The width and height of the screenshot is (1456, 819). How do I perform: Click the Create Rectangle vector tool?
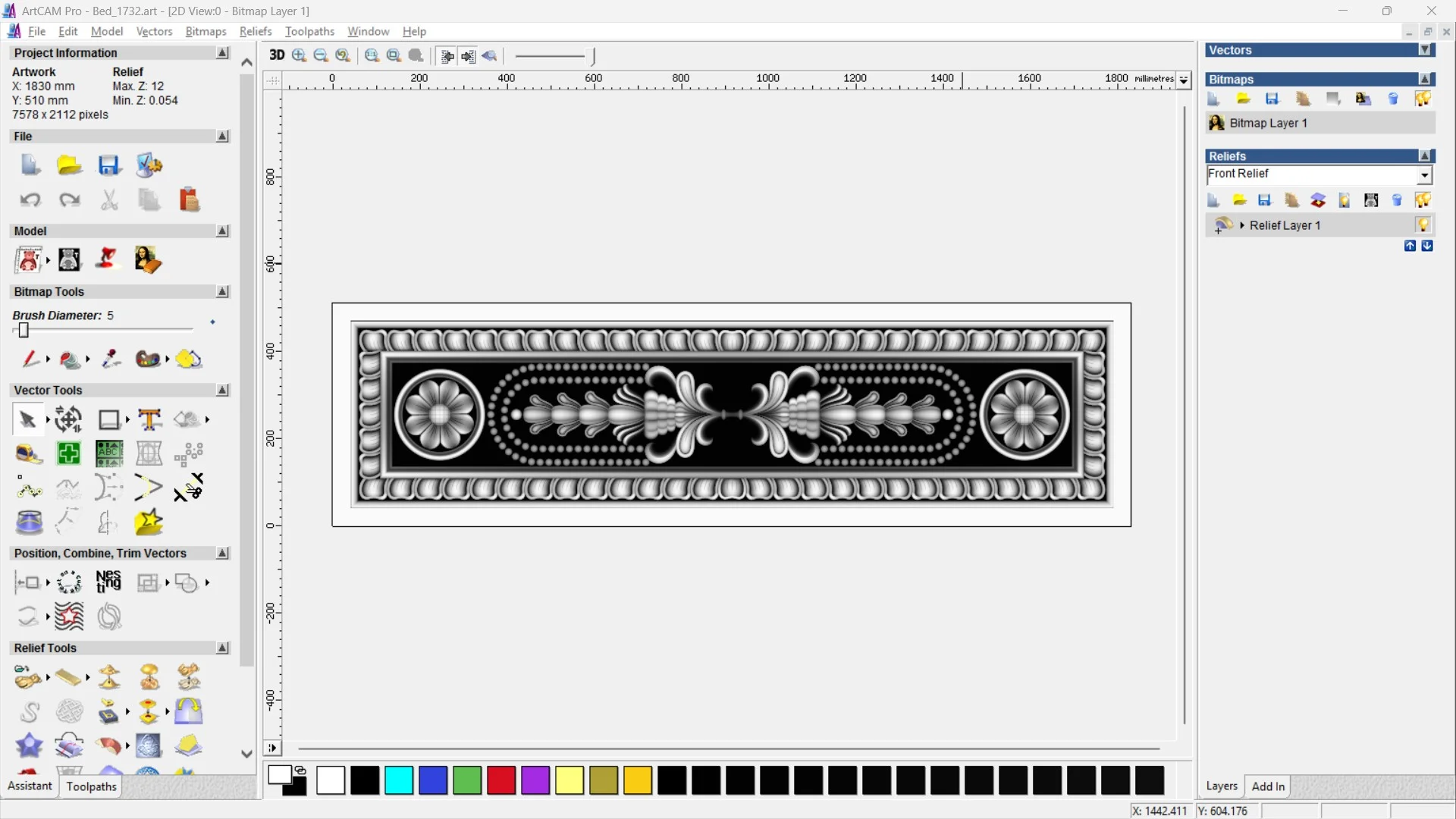point(109,419)
